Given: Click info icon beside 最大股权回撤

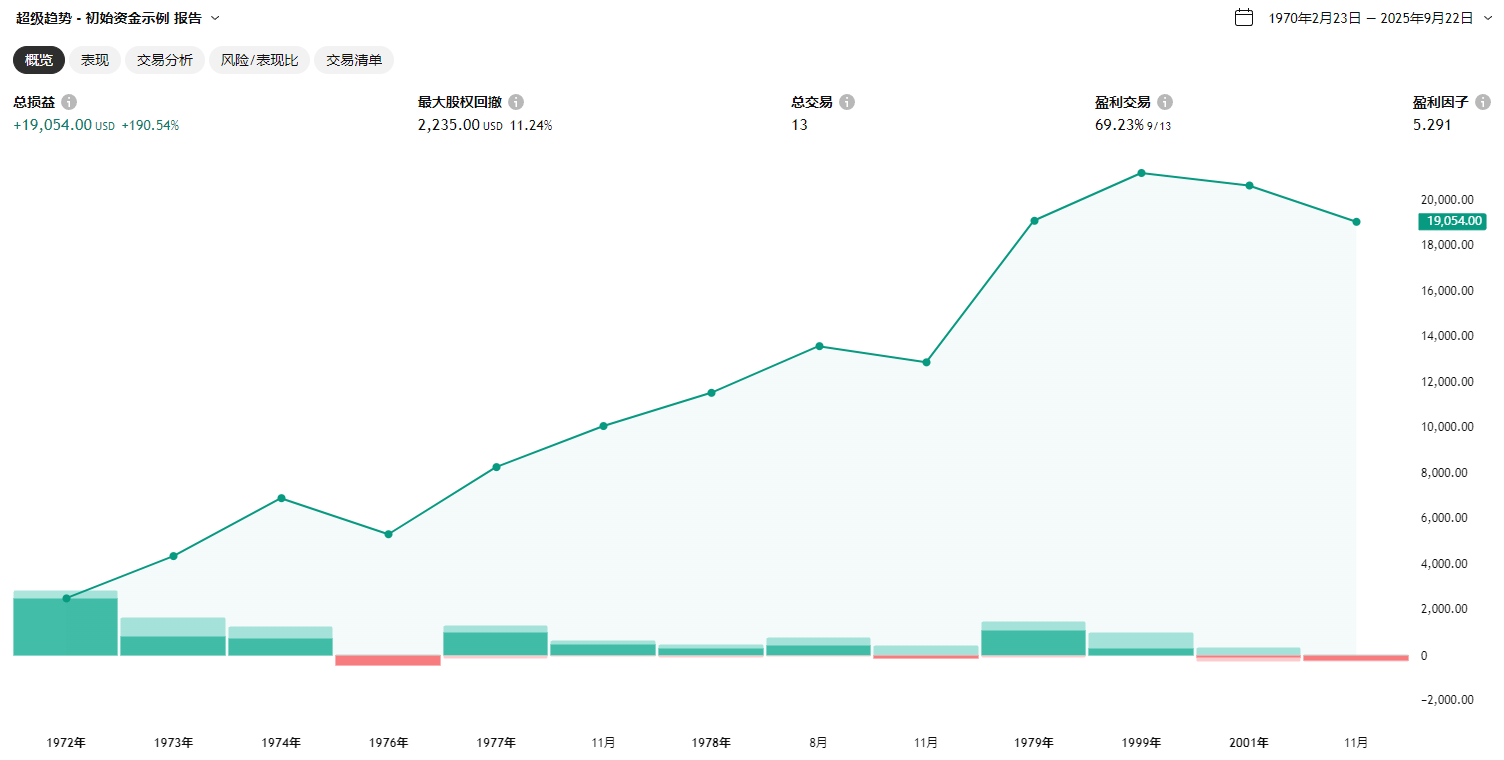Looking at the screenshot, I should pos(516,102).
